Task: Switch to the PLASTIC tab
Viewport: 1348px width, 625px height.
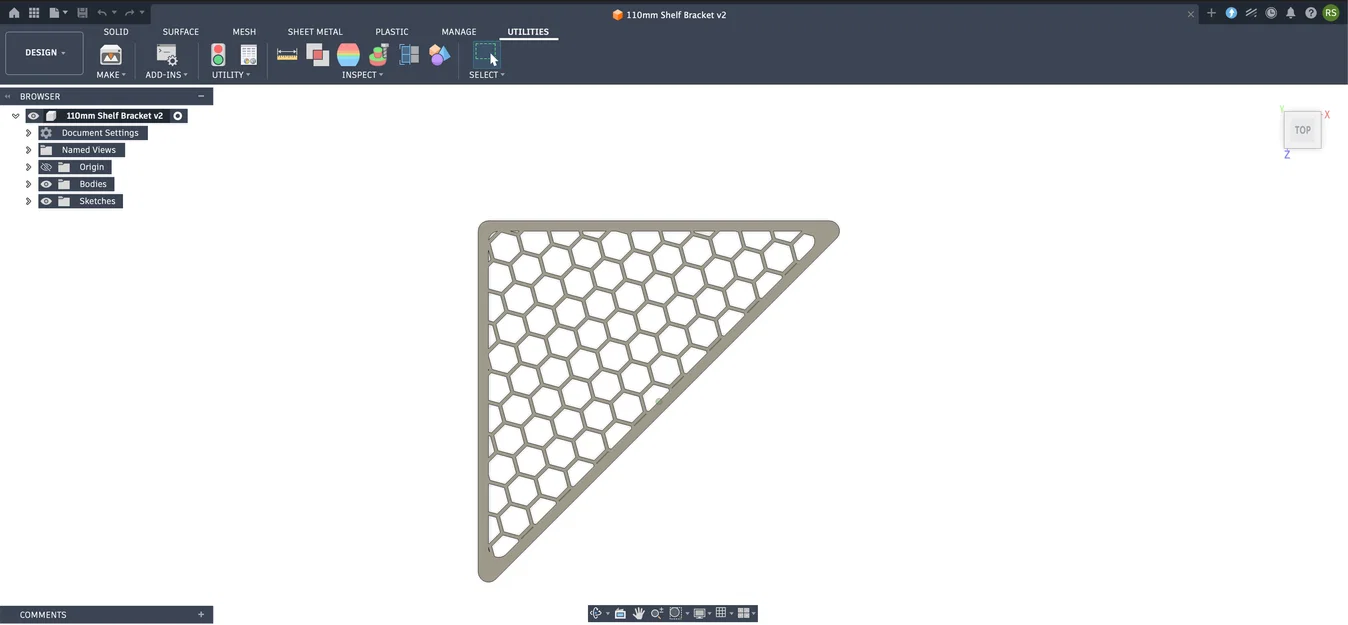Action: (392, 32)
